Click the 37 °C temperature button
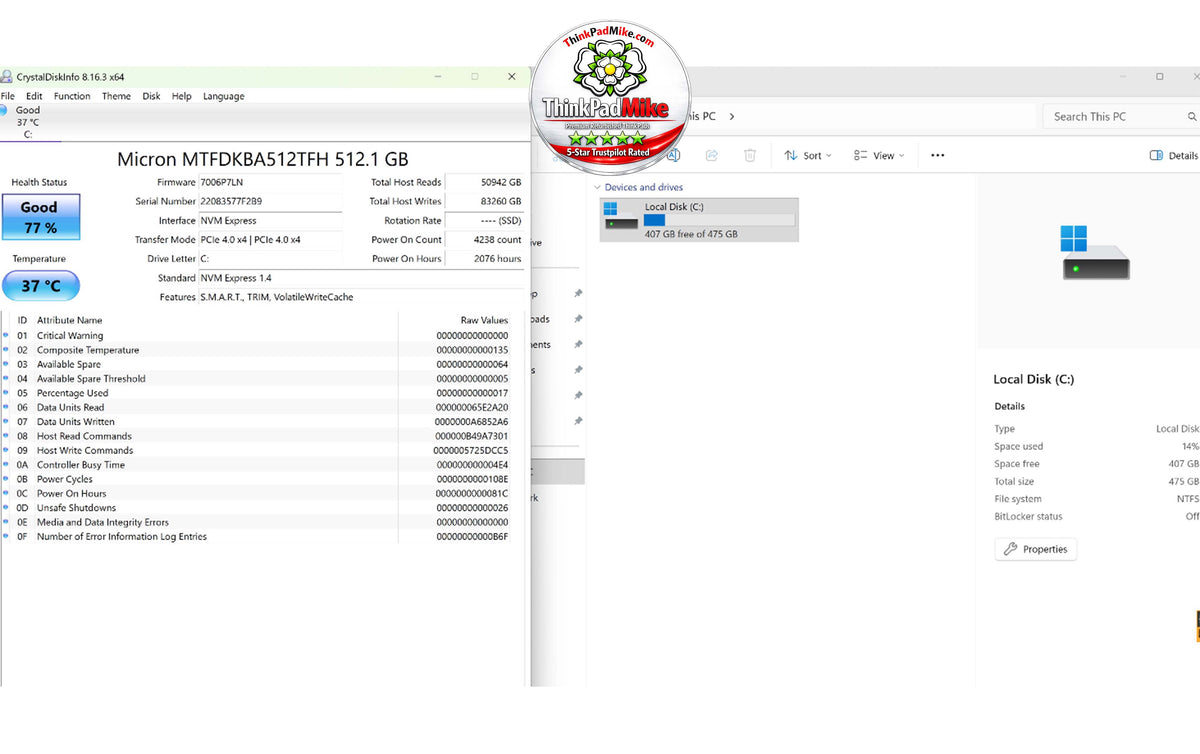Screen dimensions: 1200x754 point(40,285)
